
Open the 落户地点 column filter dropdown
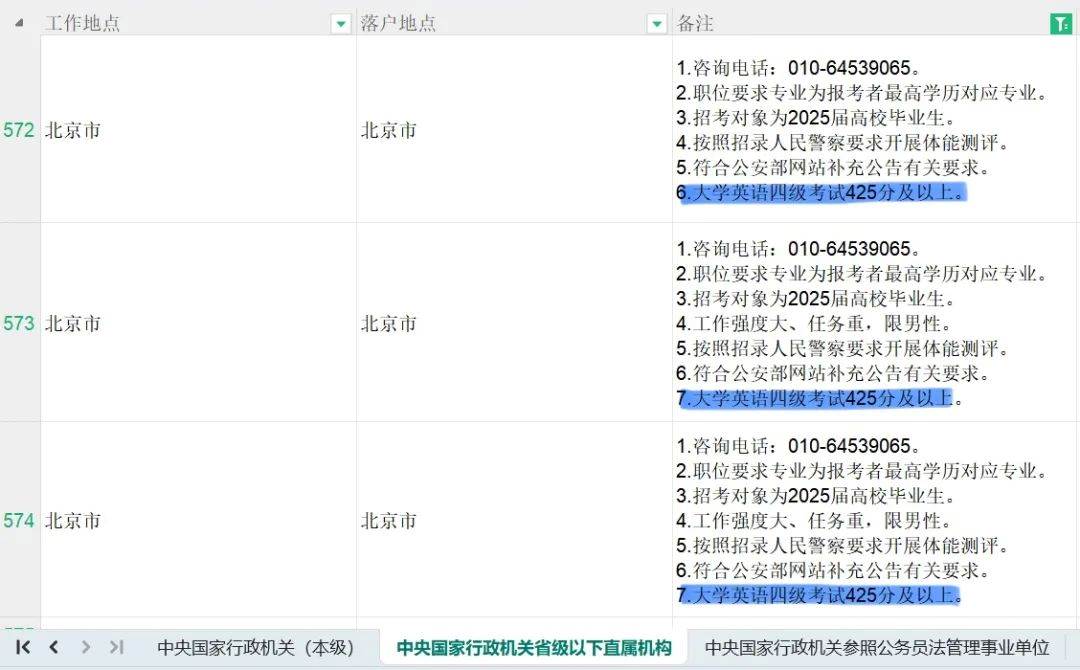(657, 24)
